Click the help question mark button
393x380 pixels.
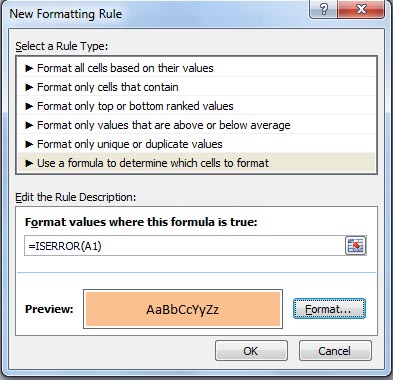click(x=324, y=9)
